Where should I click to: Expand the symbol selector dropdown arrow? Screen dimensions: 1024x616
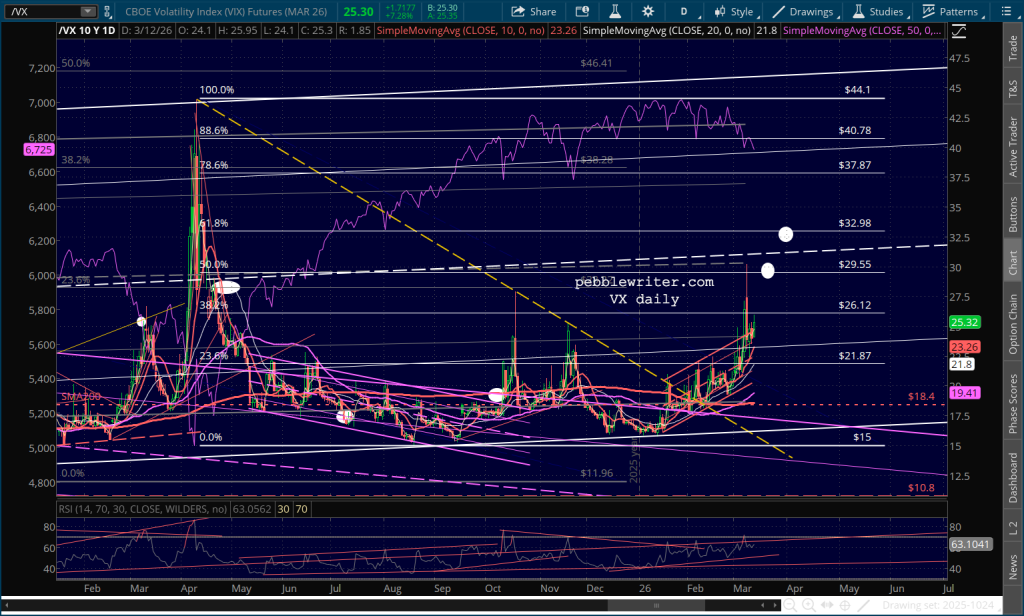click(89, 12)
